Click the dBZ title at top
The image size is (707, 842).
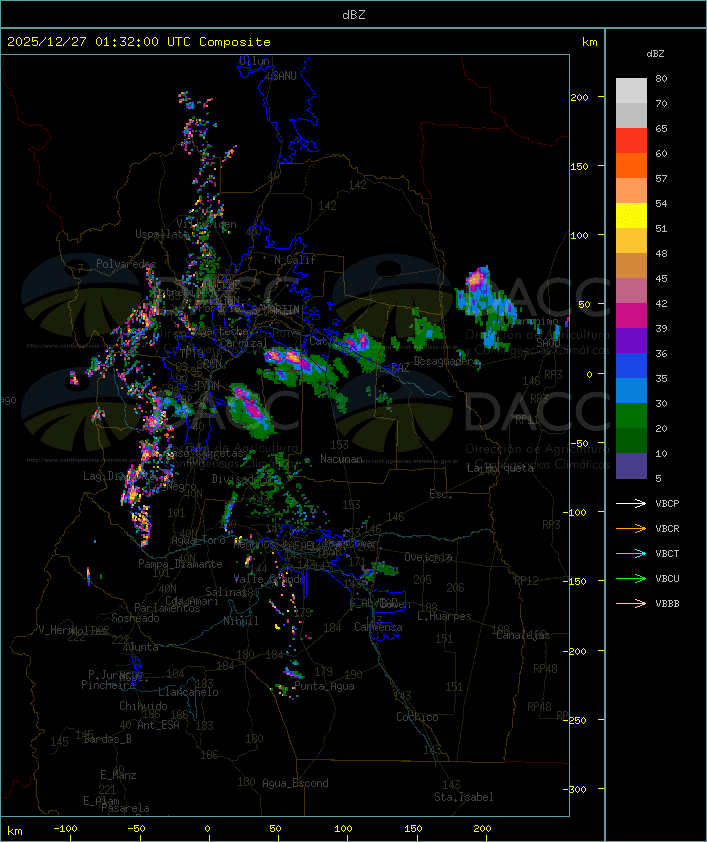click(x=354, y=14)
